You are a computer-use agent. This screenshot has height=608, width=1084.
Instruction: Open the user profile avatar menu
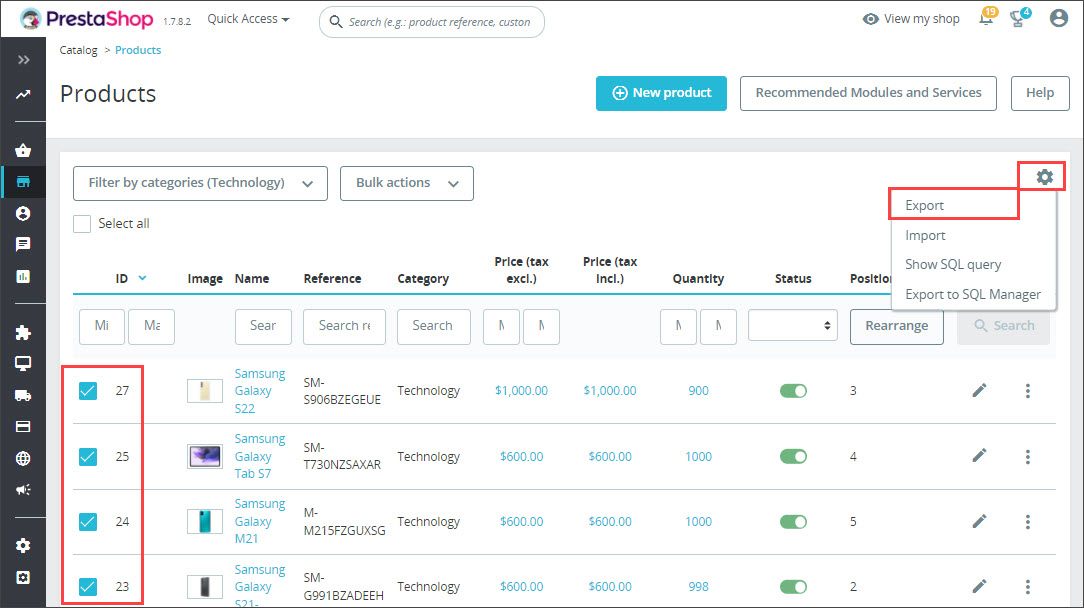click(x=1058, y=18)
